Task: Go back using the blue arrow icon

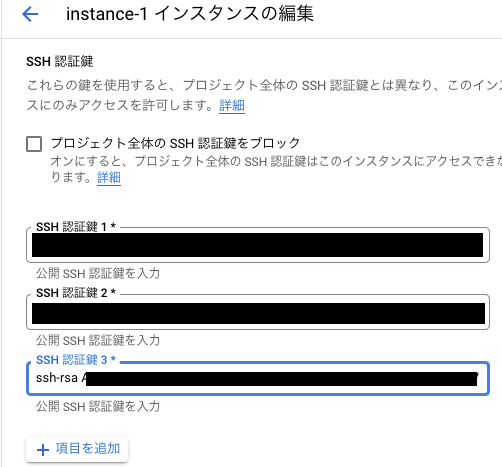Action: pyautogui.click(x=30, y=14)
